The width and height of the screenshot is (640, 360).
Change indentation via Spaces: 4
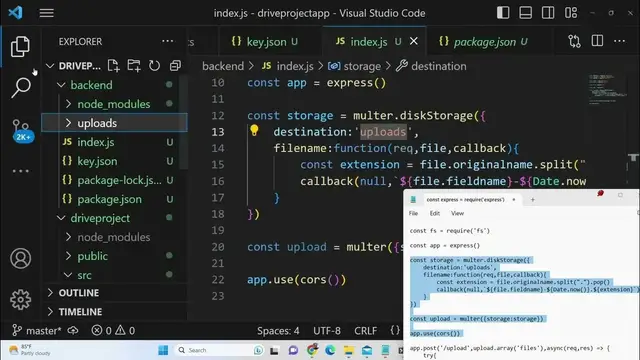click(x=278, y=331)
